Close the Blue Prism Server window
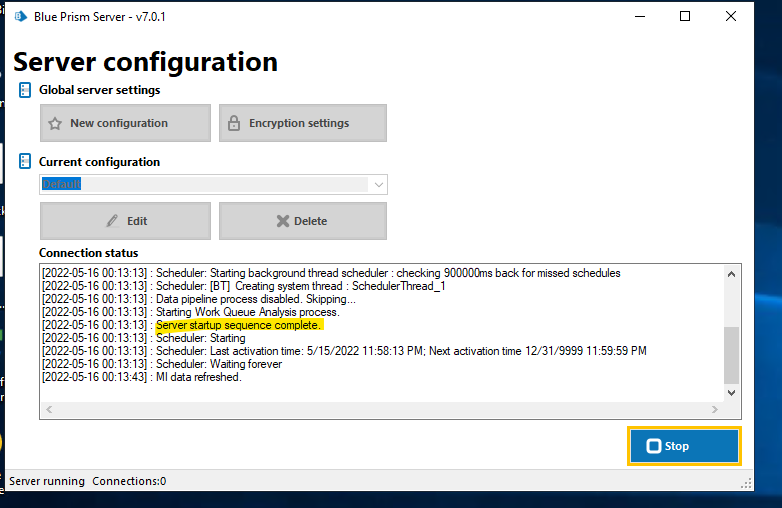 (x=731, y=16)
